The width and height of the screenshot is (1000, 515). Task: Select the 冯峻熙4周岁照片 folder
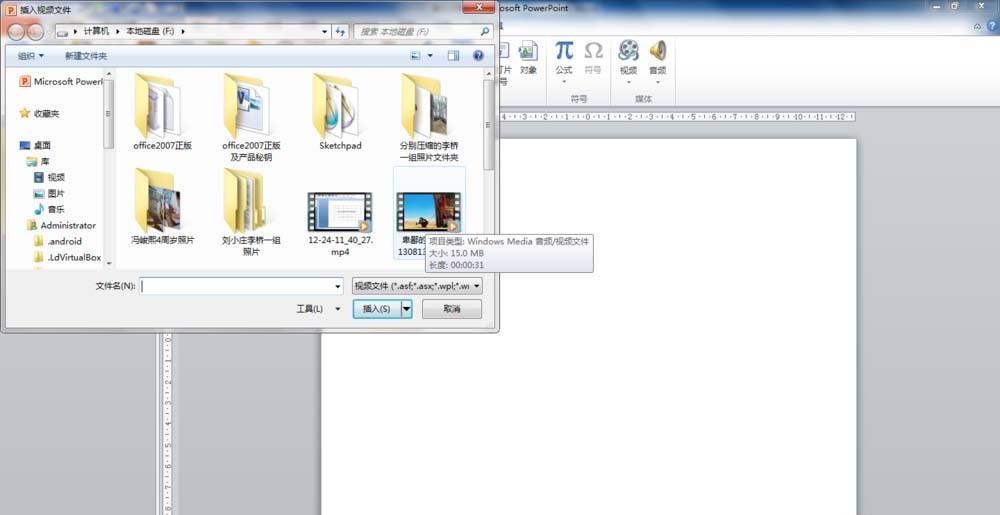pos(162,207)
